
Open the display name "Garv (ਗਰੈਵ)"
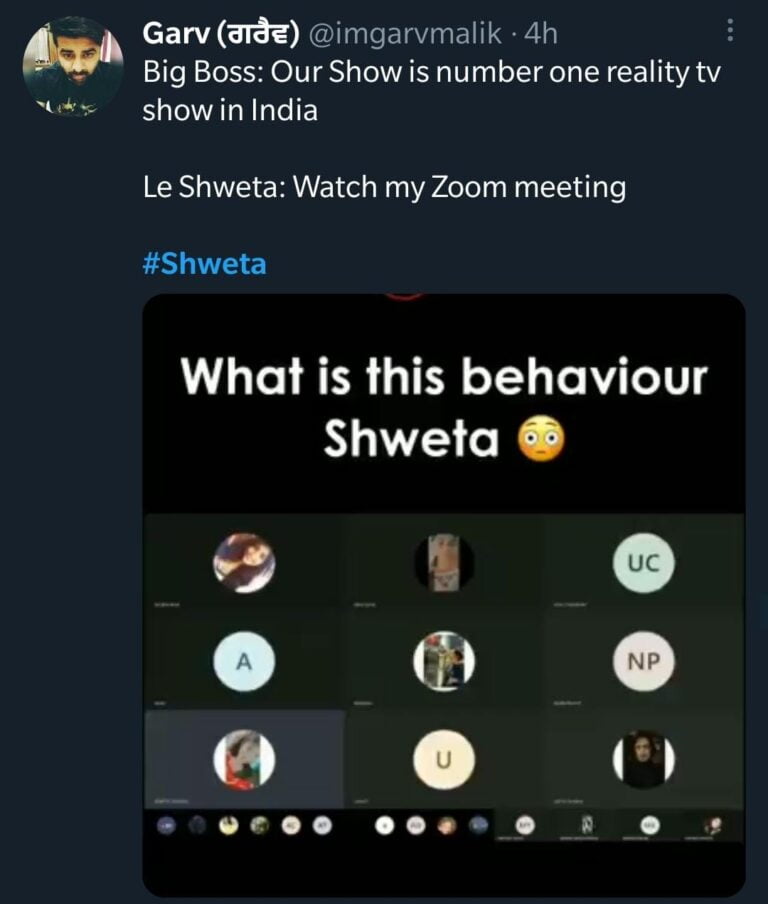click(x=222, y=34)
